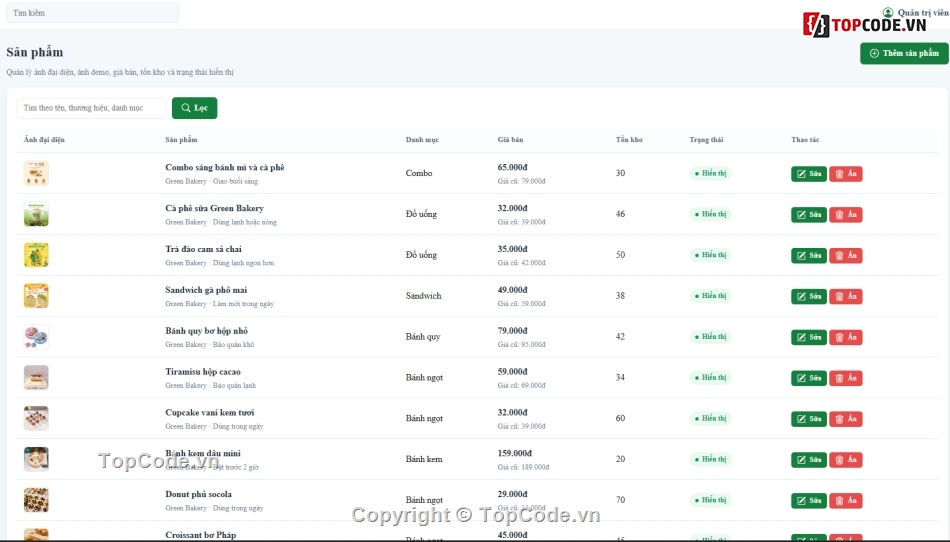Click the 'Sản phẩm' column header

click(181, 140)
